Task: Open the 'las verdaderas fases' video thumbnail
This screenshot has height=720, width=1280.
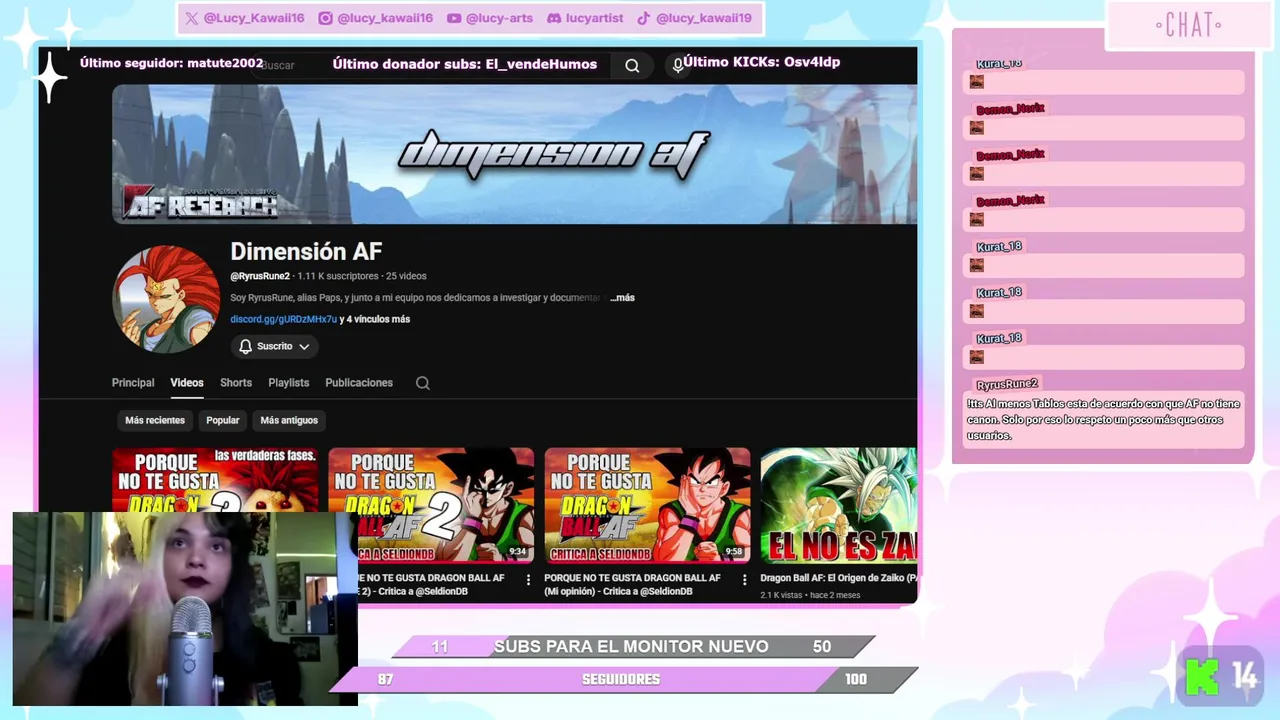Action: [215, 480]
